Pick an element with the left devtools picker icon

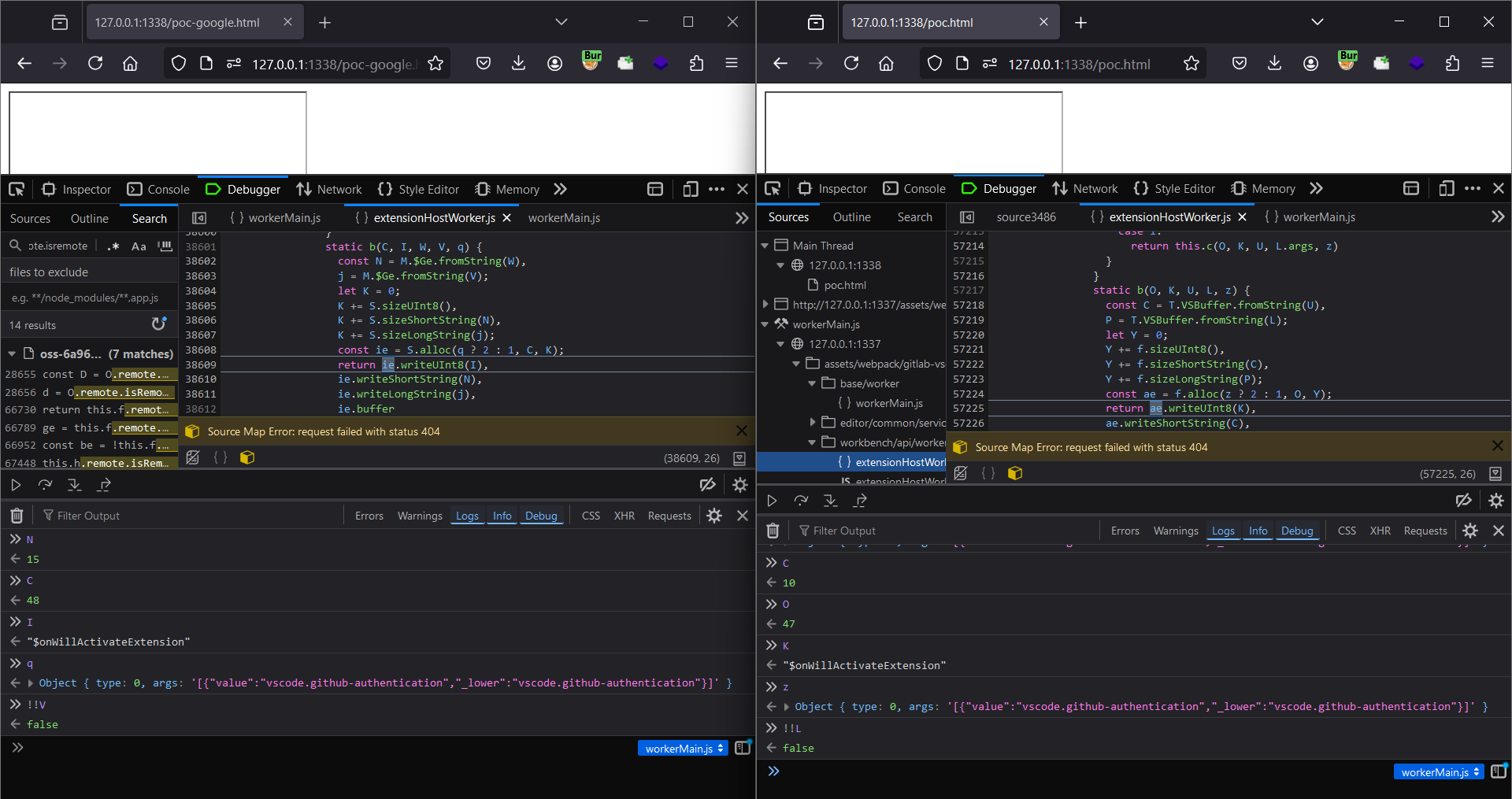point(17,189)
